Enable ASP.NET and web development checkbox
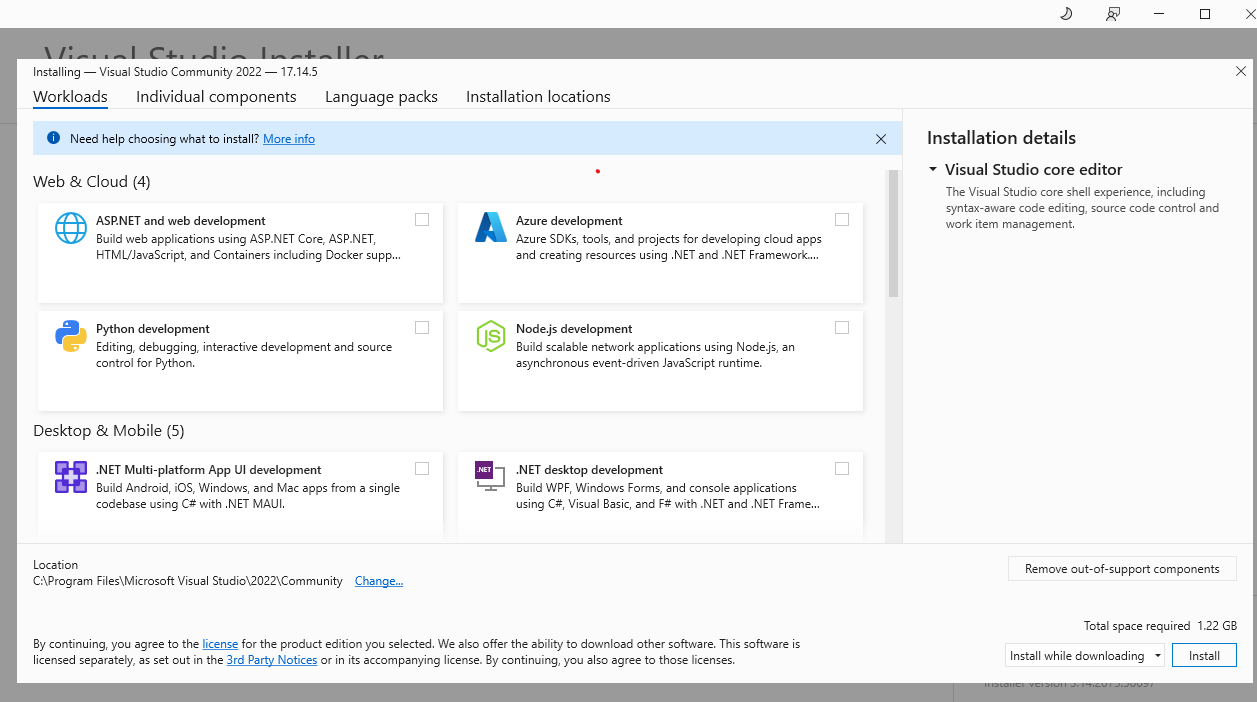The height and width of the screenshot is (702, 1257). 422,220
